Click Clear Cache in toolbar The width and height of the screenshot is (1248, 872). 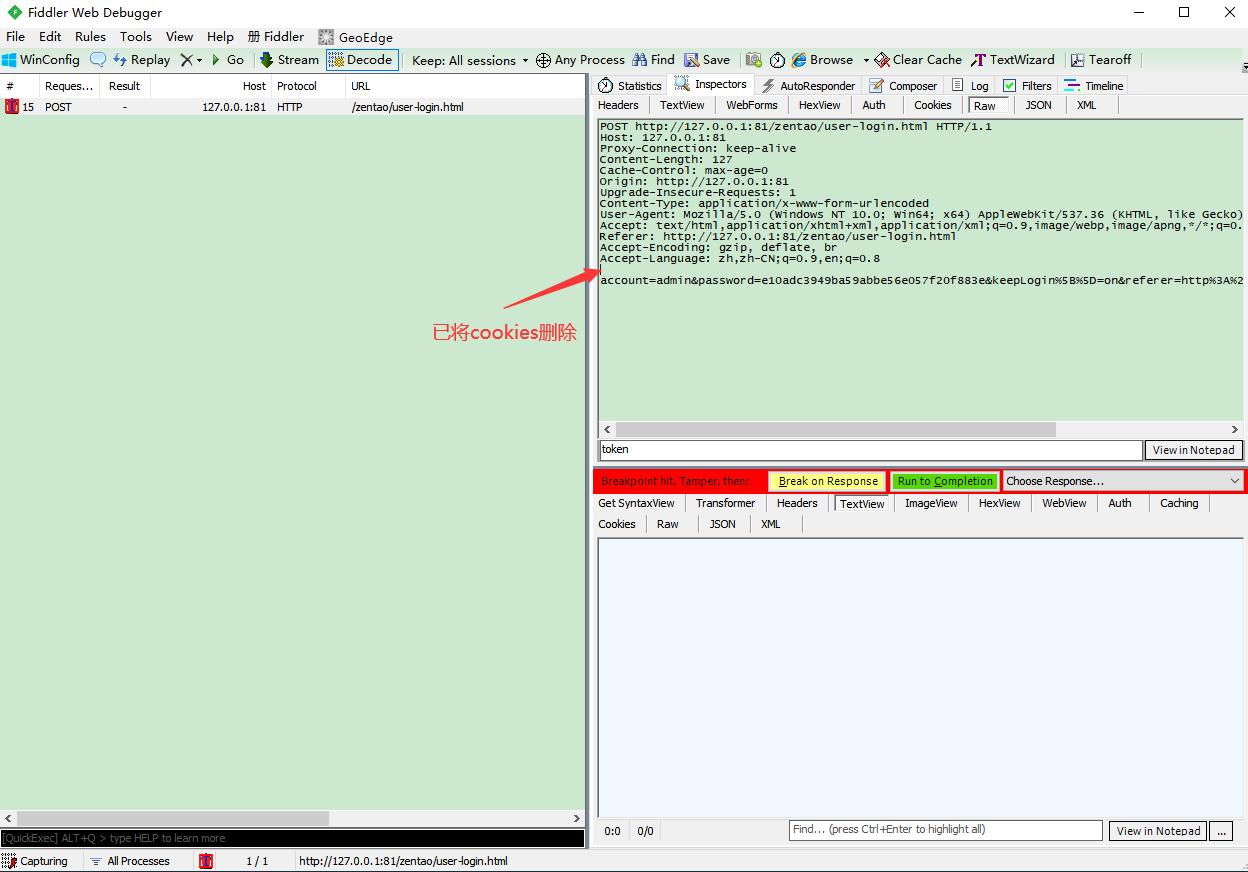pos(918,60)
